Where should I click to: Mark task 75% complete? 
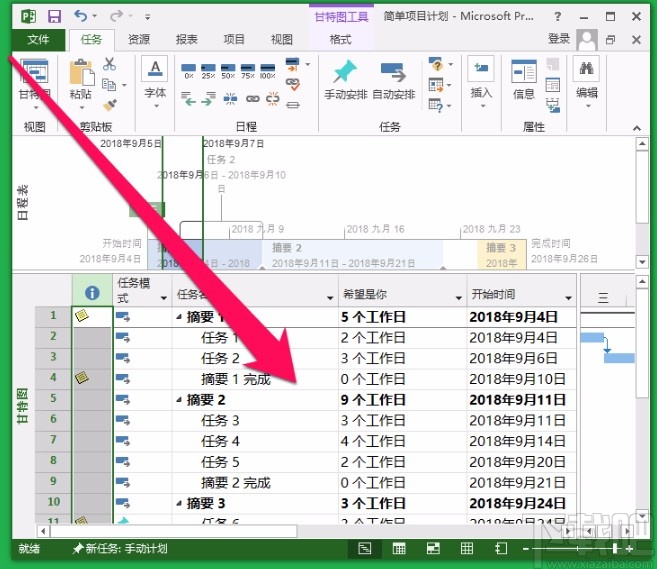248,70
